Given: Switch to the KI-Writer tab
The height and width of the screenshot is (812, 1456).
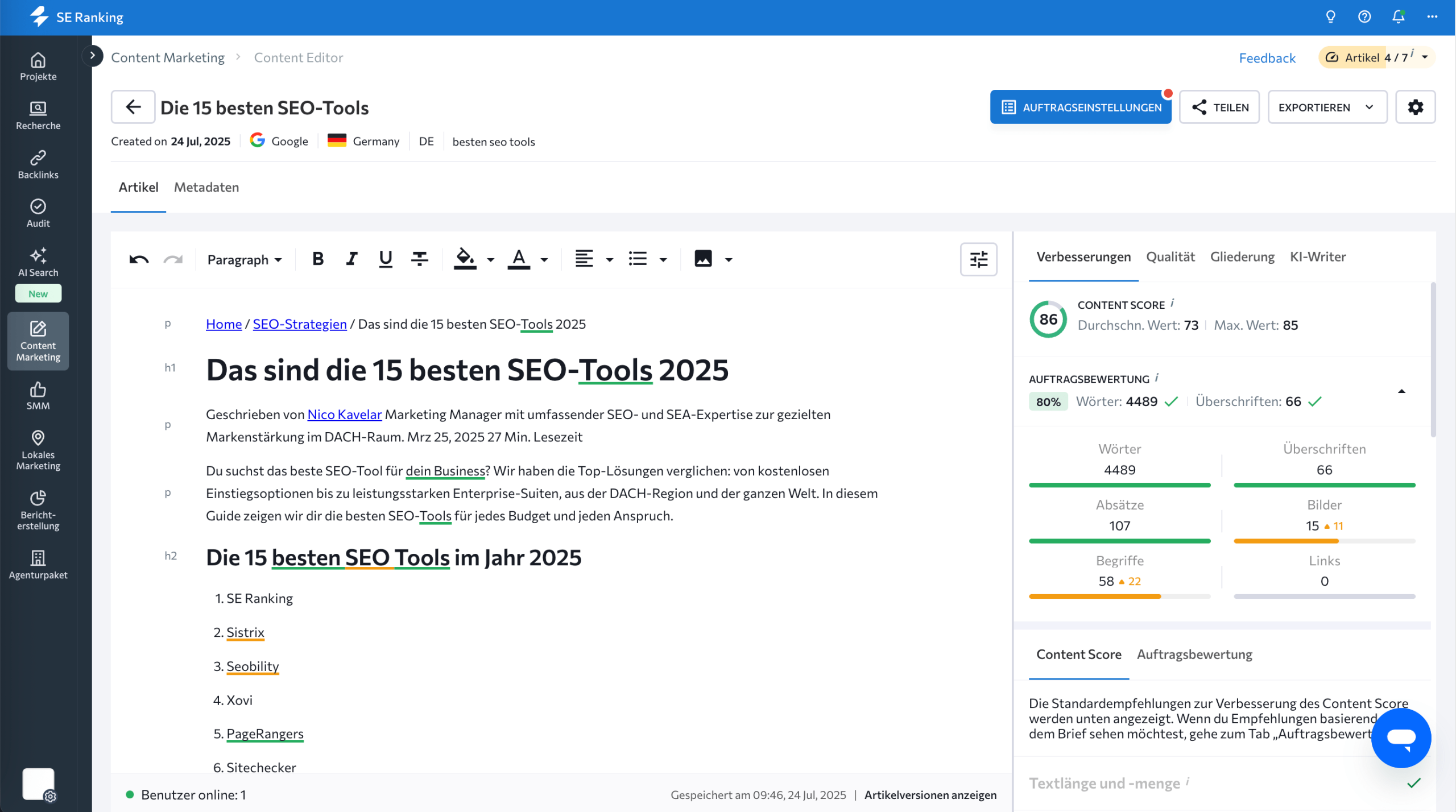Looking at the screenshot, I should [1318, 256].
